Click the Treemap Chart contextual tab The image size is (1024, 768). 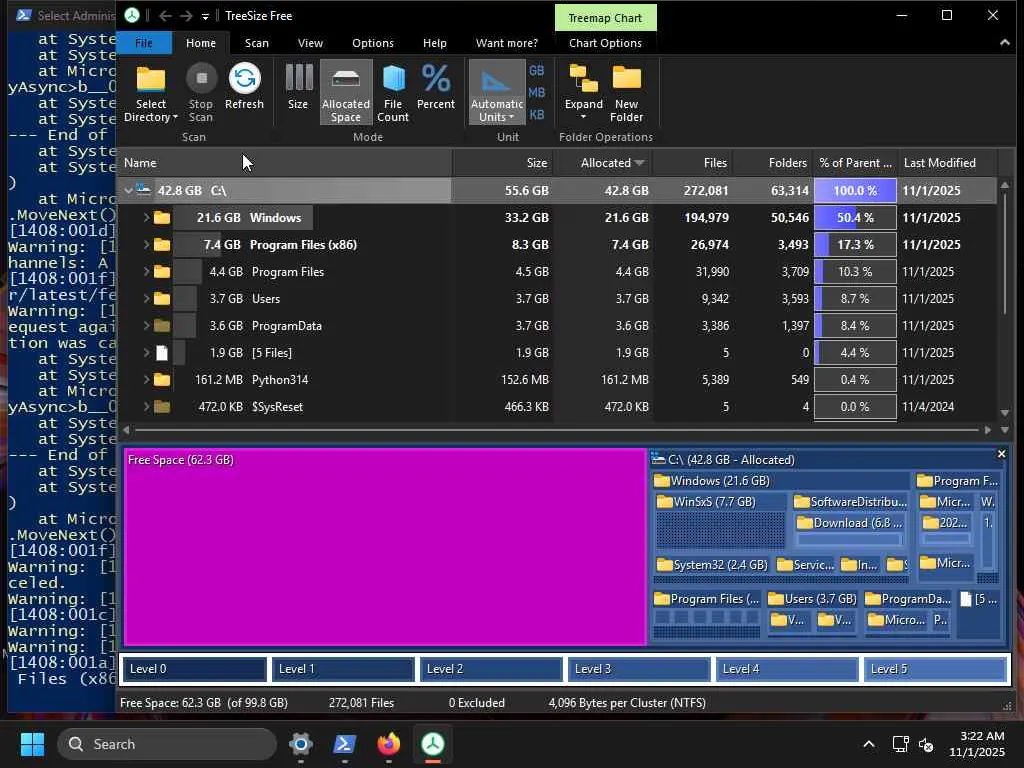pyautogui.click(x=605, y=18)
